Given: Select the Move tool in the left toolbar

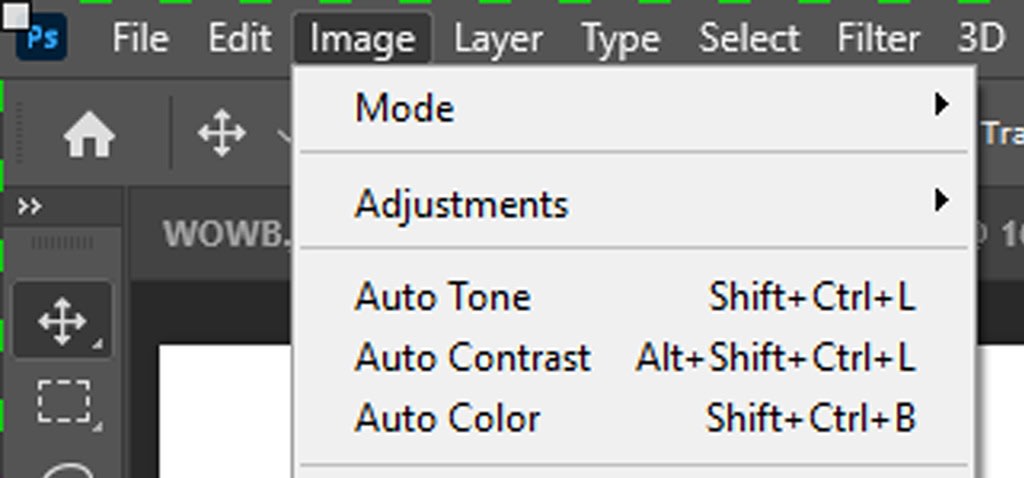Looking at the screenshot, I should tap(62, 322).
